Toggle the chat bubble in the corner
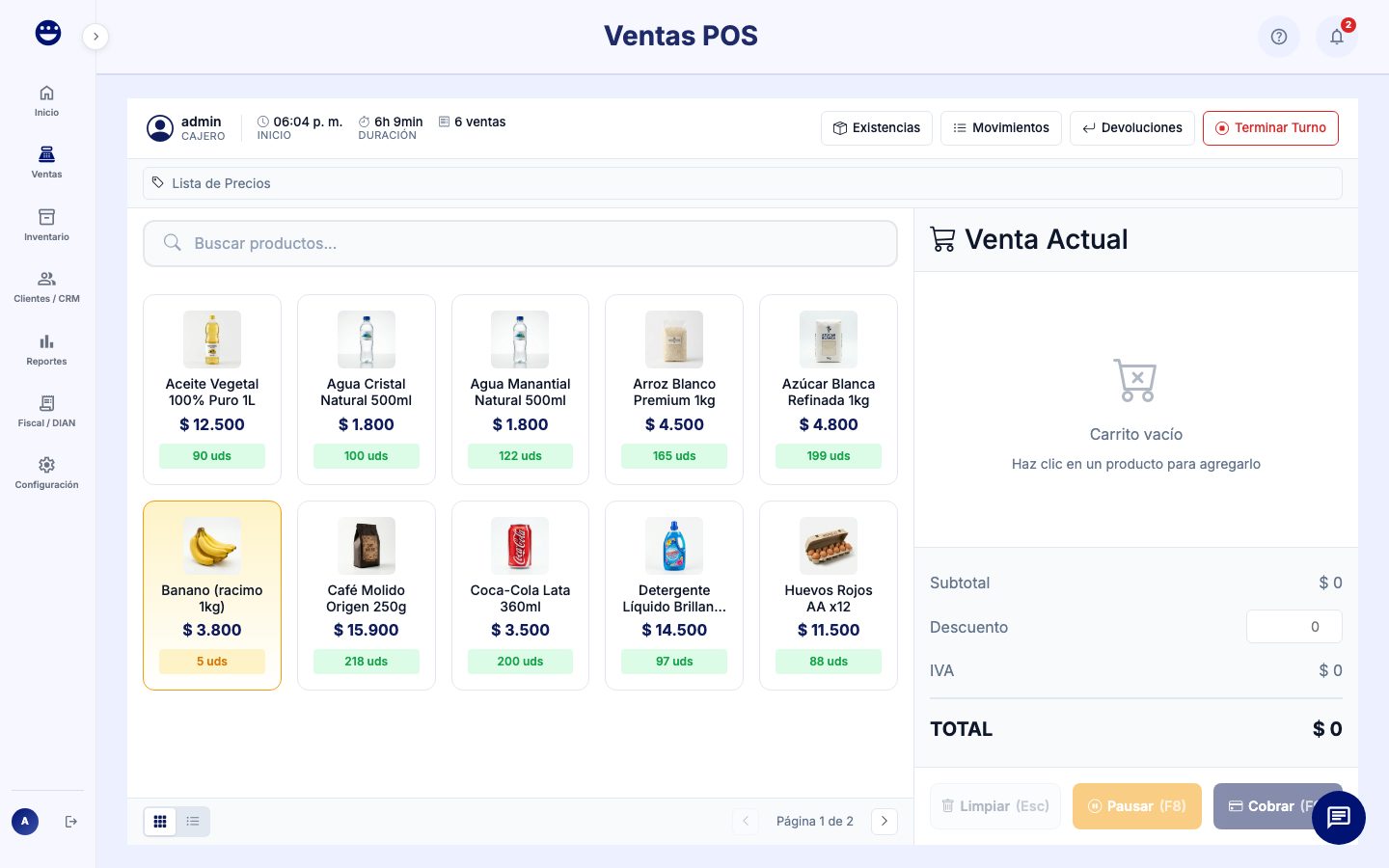 pyautogui.click(x=1339, y=818)
